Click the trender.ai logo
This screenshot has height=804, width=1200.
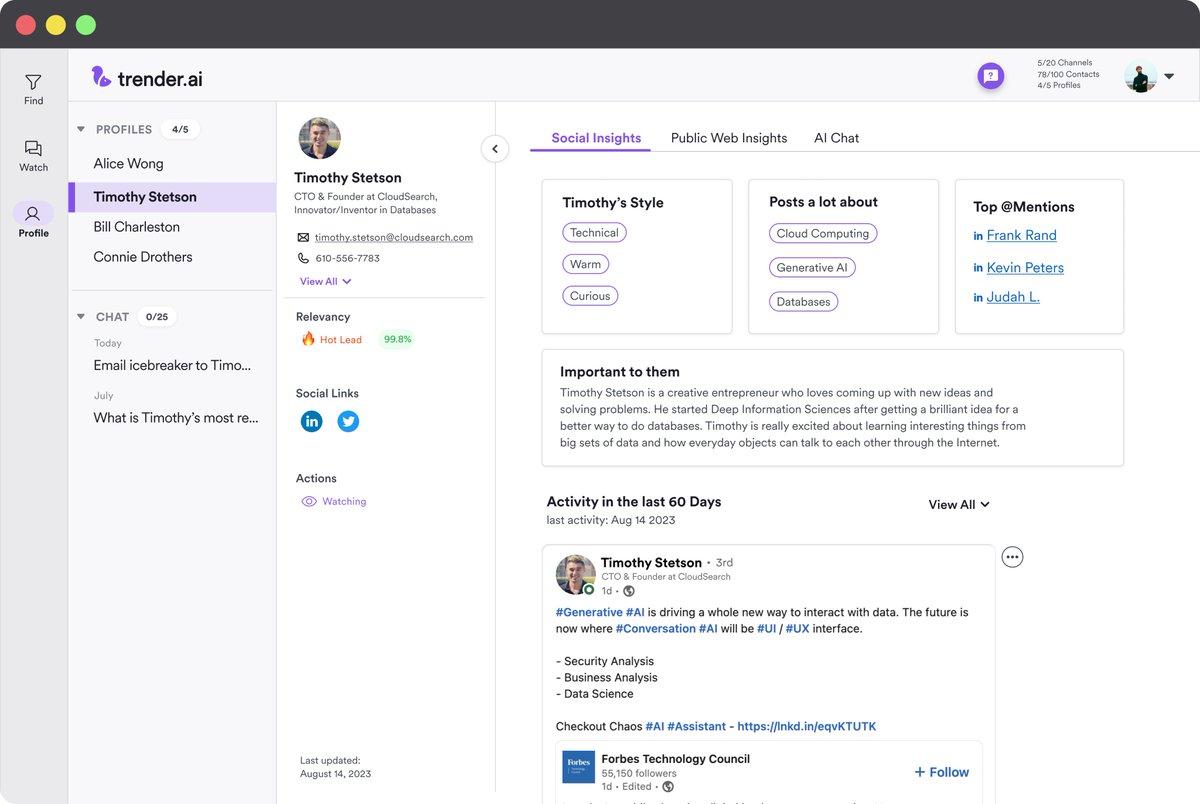click(x=147, y=77)
